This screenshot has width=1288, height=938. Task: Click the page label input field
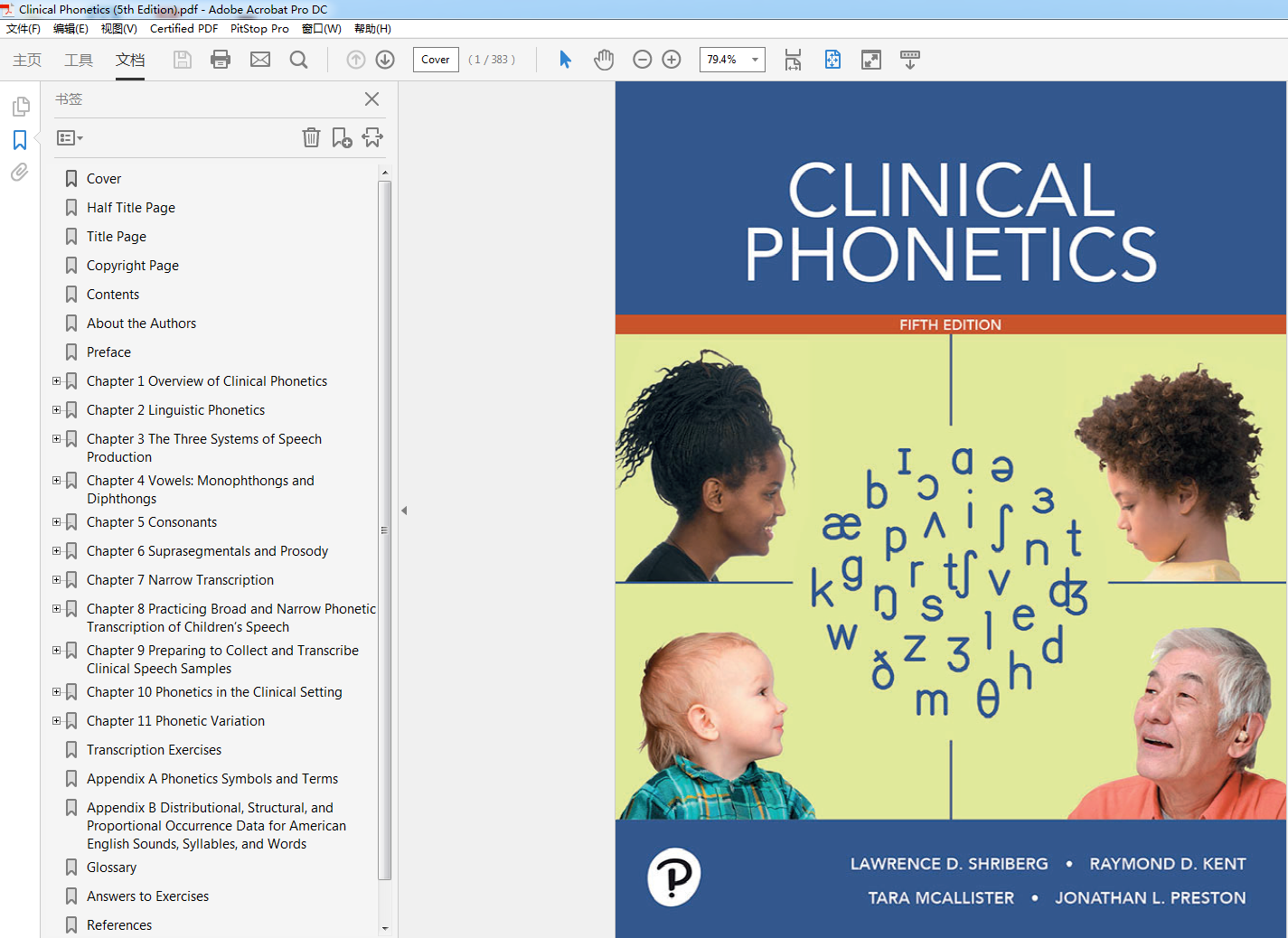pos(436,60)
